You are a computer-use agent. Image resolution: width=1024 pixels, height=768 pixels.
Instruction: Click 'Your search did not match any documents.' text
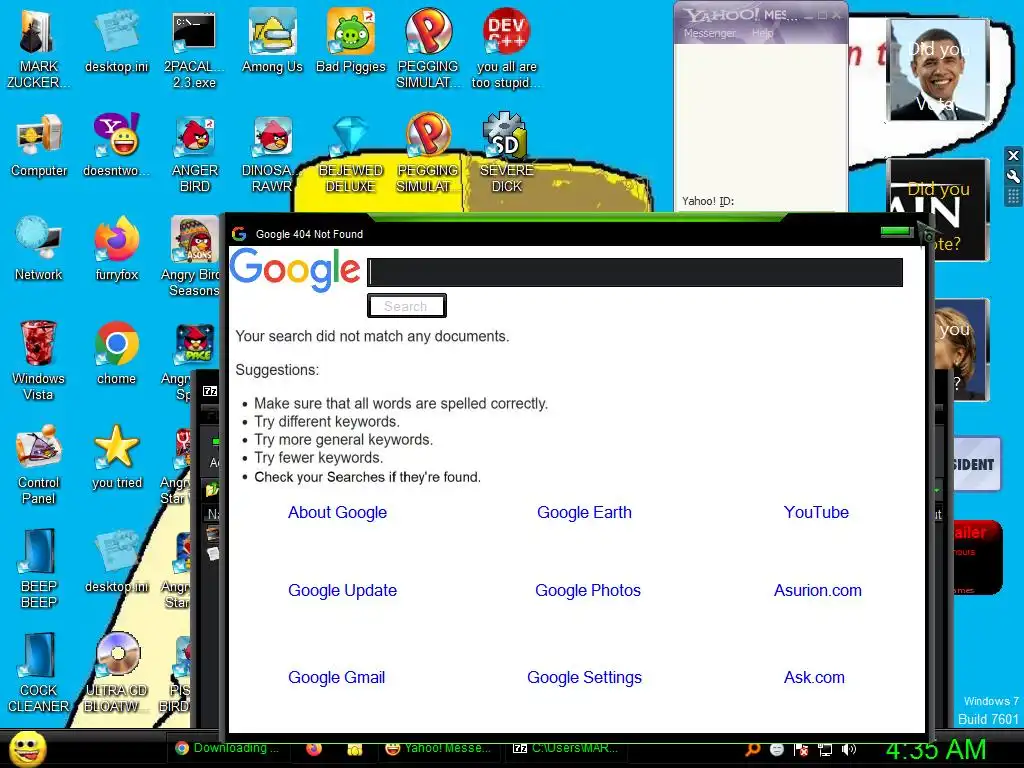[372, 336]
